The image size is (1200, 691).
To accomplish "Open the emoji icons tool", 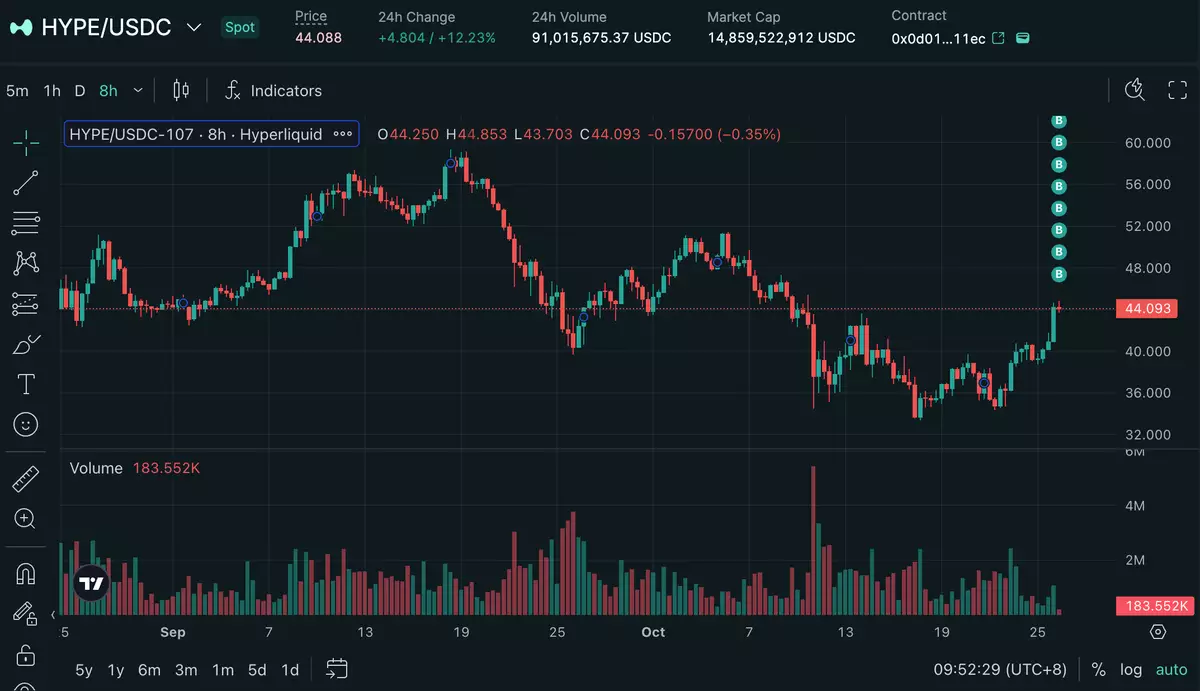I will coord(26,424).
